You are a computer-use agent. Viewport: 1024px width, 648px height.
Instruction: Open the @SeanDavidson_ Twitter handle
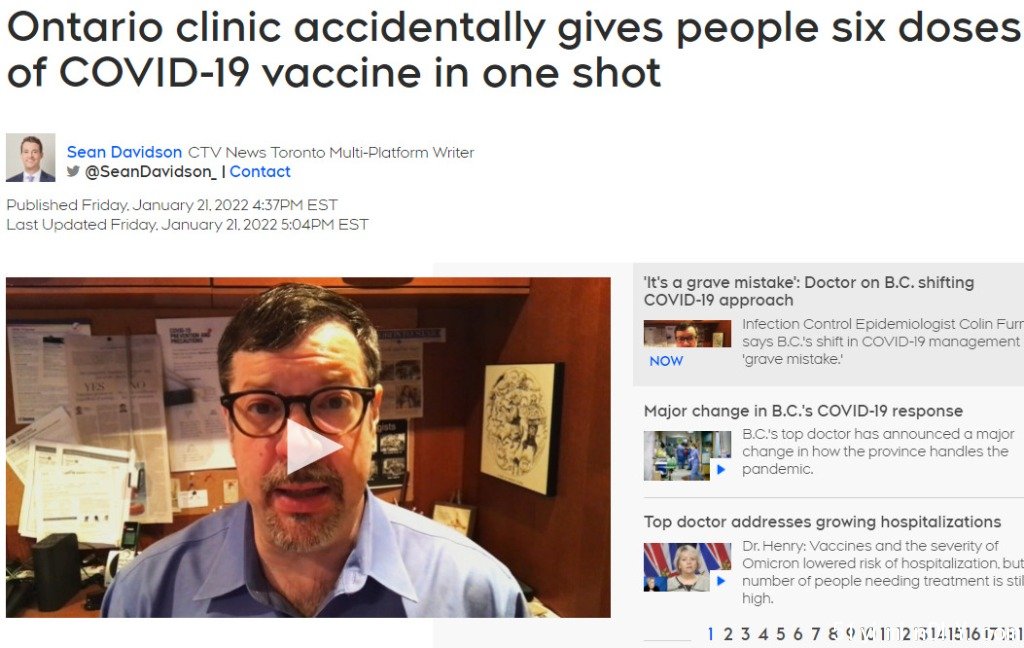[x=151, y=172]
